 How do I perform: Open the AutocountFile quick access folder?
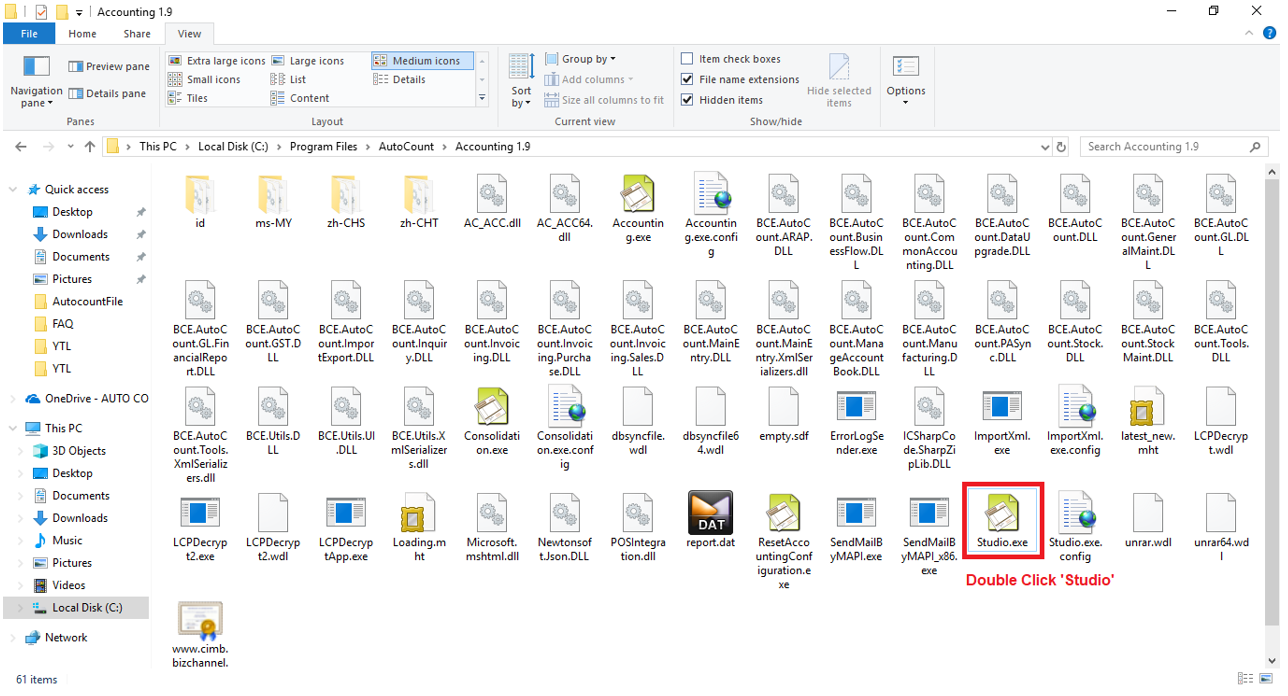pos(87,301)
